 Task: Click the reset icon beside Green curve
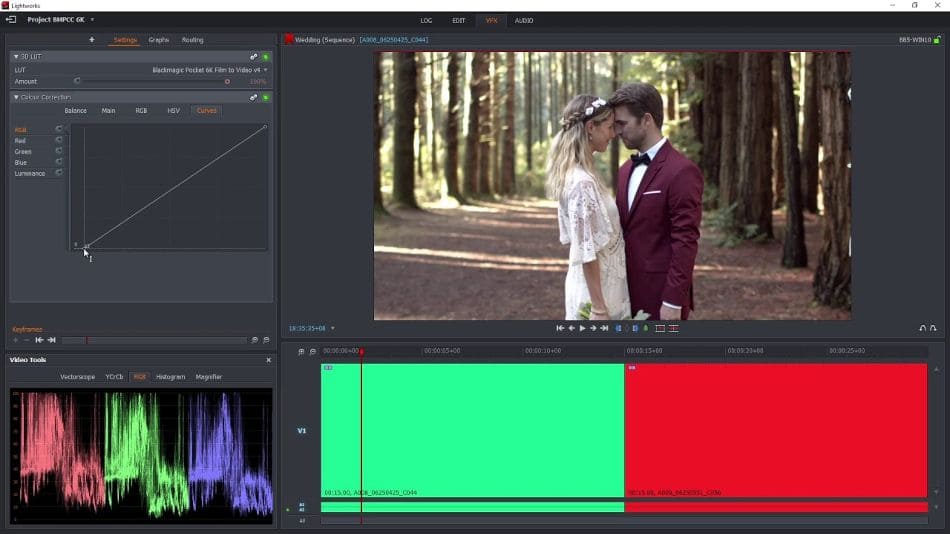coord(59,151)
